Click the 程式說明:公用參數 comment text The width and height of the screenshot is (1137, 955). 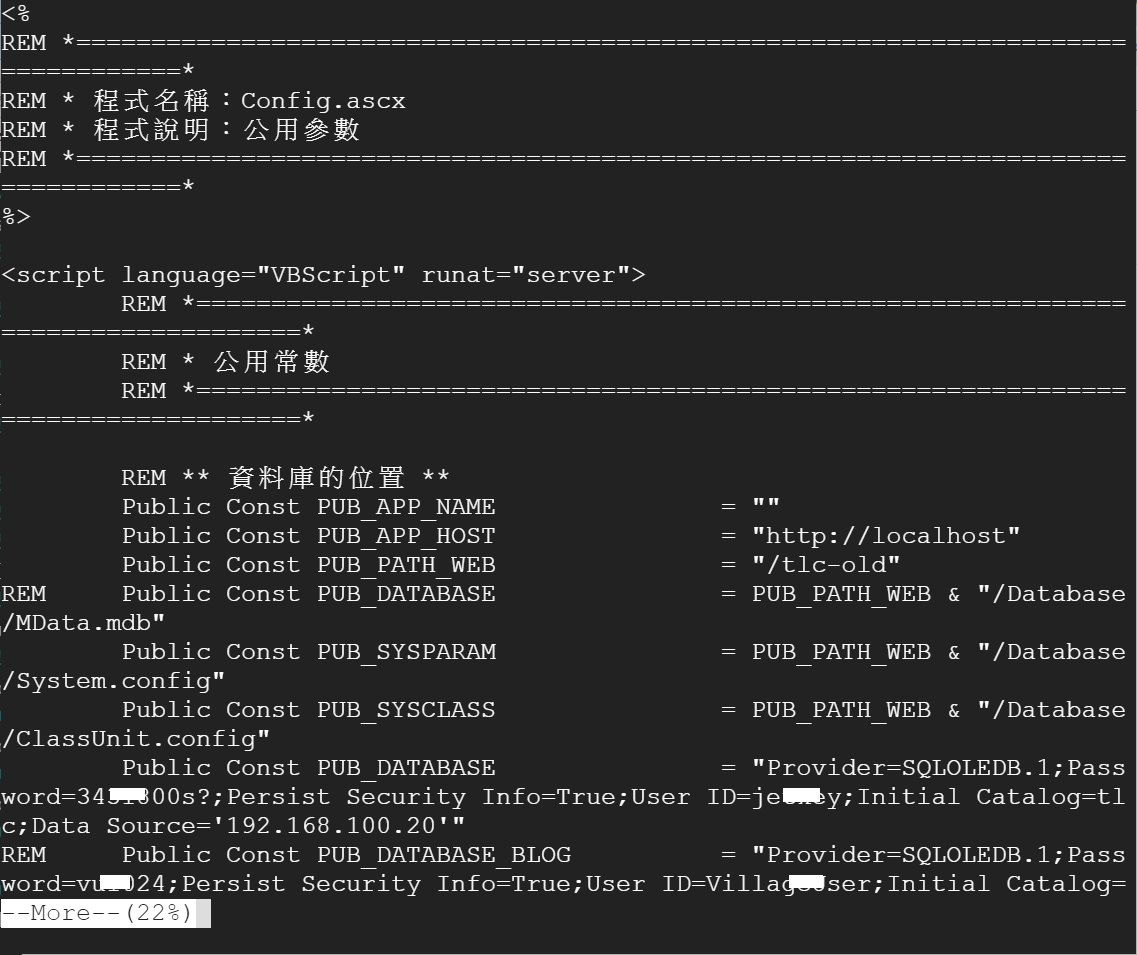[226, 130]
